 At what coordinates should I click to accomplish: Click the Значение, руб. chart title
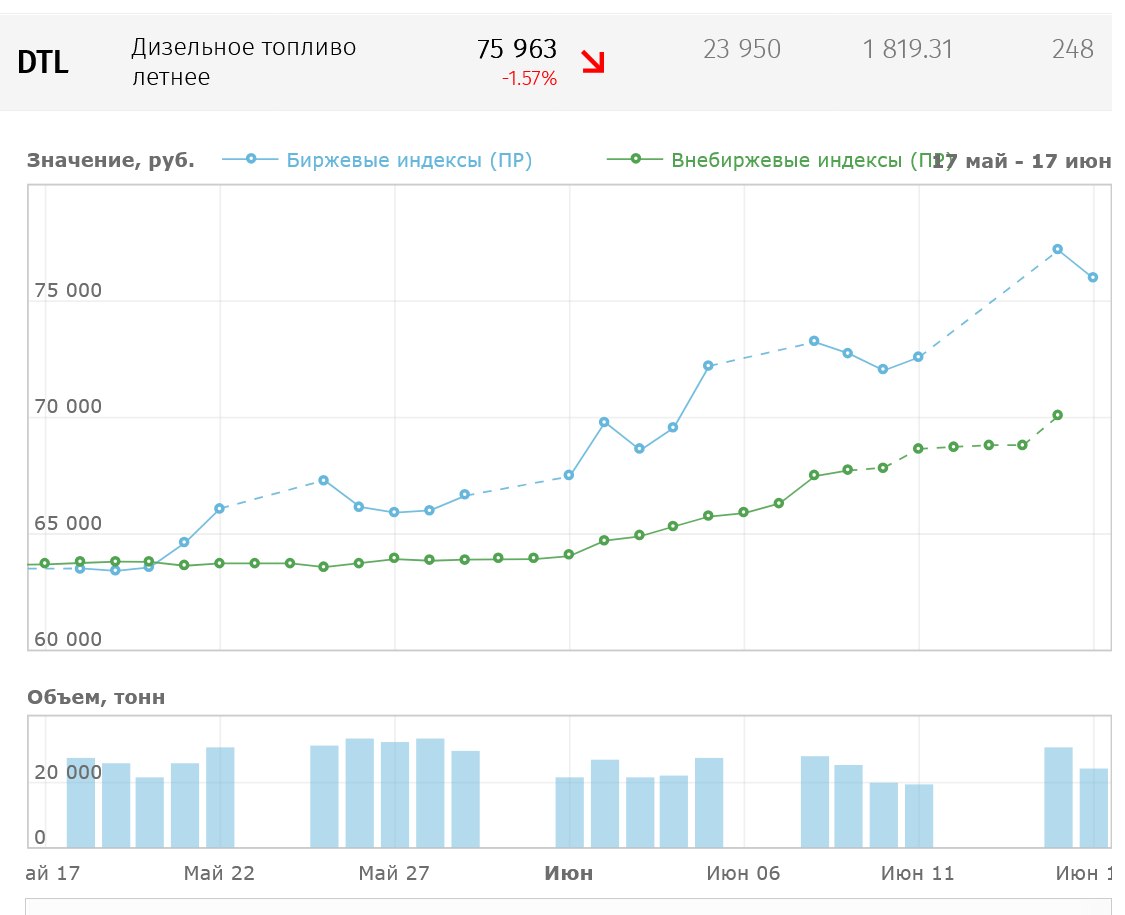click(x=110, y=160)
